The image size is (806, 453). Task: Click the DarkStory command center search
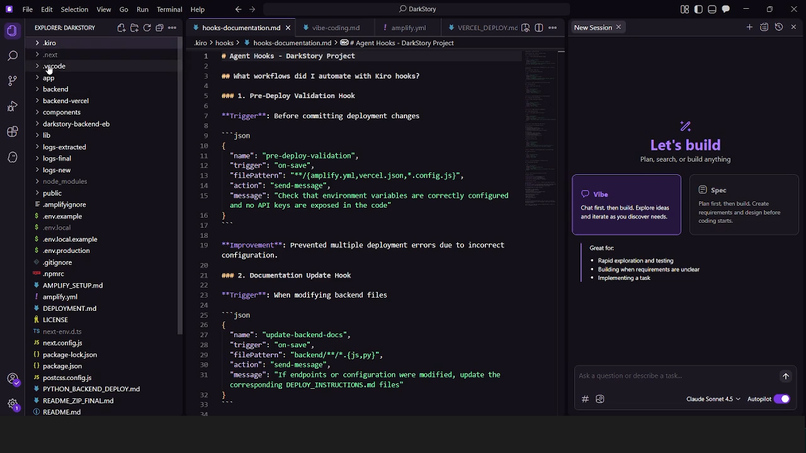coord(417,9)
